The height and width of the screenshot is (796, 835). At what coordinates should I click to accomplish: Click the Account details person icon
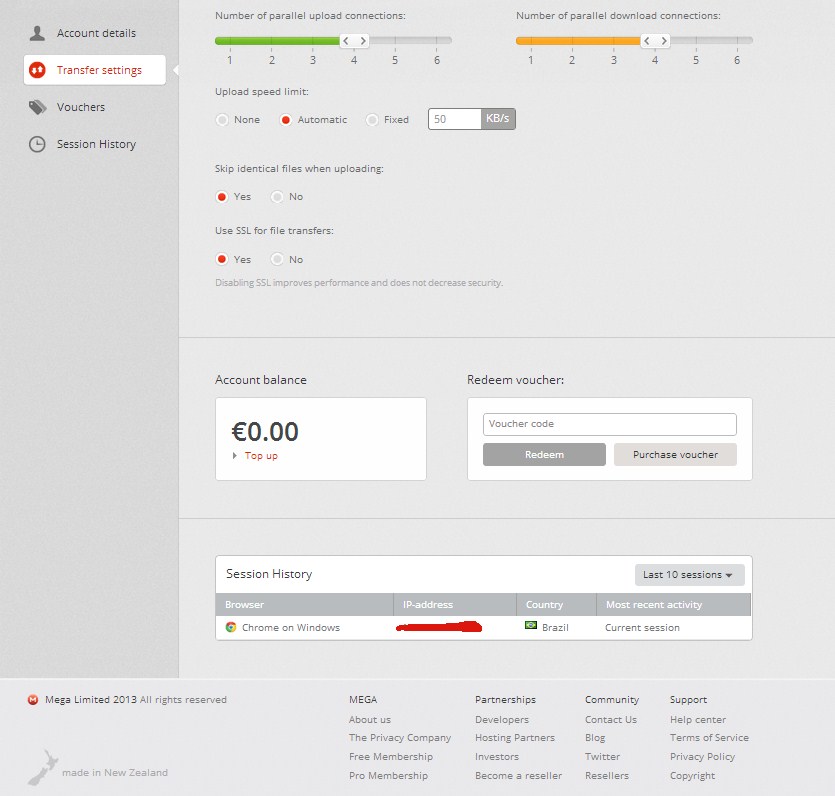click(x=37, y=33)
